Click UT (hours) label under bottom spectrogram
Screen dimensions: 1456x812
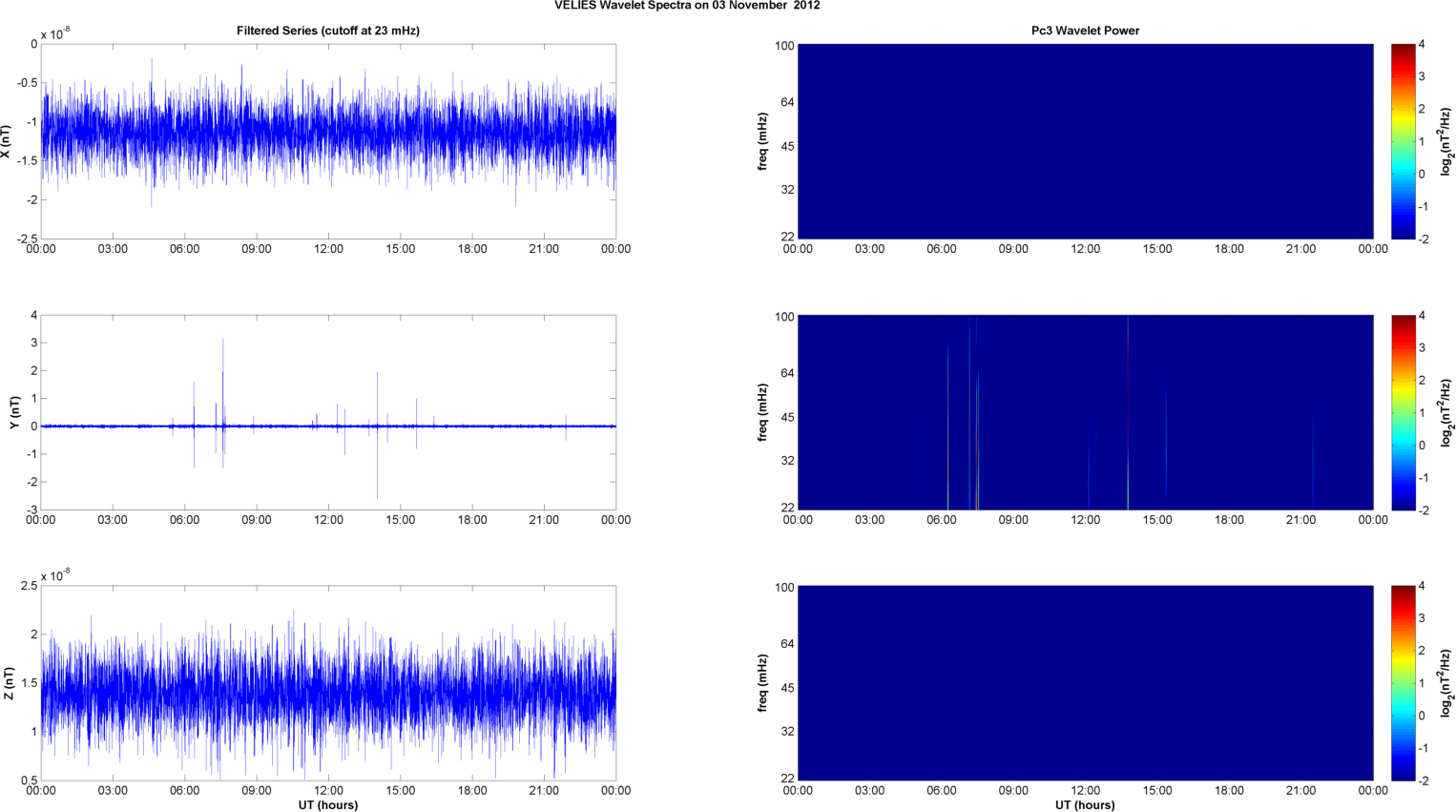[x=1085, y=805]
